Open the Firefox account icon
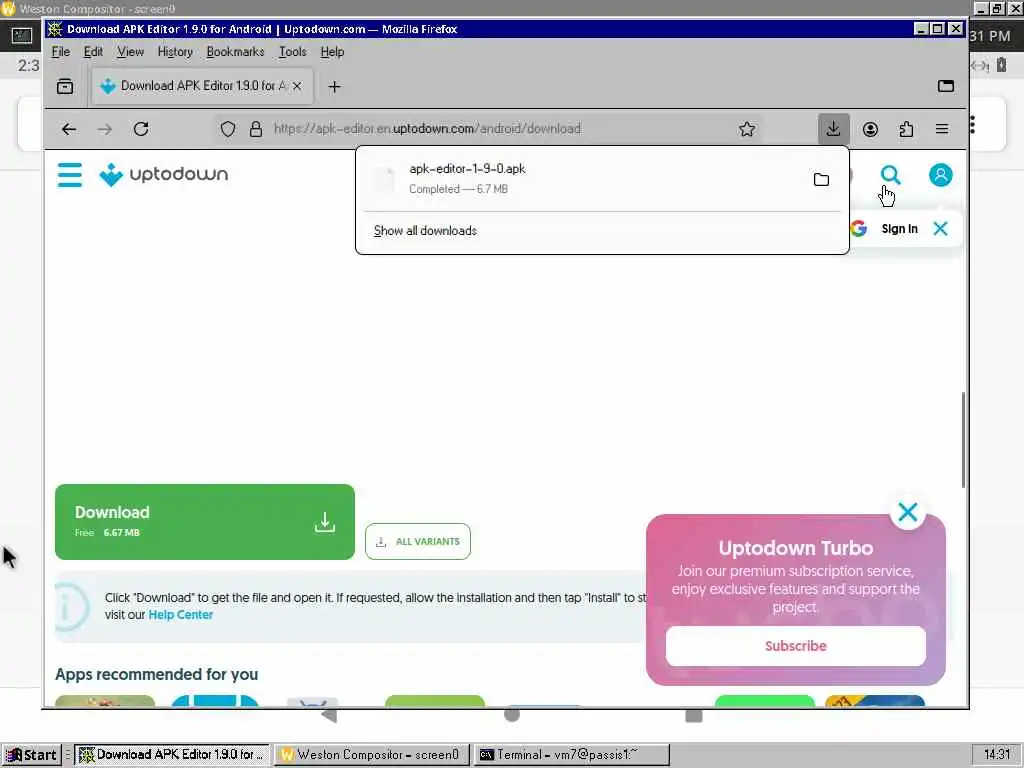1024x768 pixels. (x=870, y=129)
